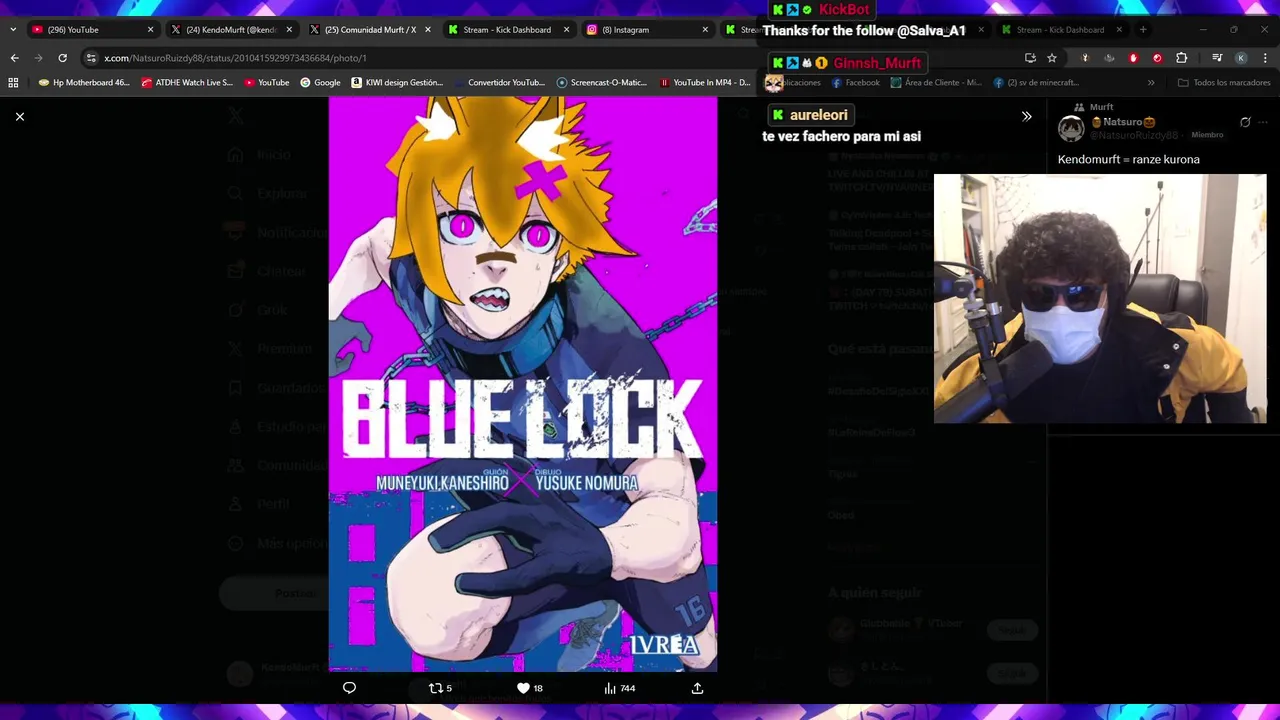The height and width of the screenshot is (720, 1280).
Task: Open the Chrome tab search dropdown
Action: pos(12,30)
